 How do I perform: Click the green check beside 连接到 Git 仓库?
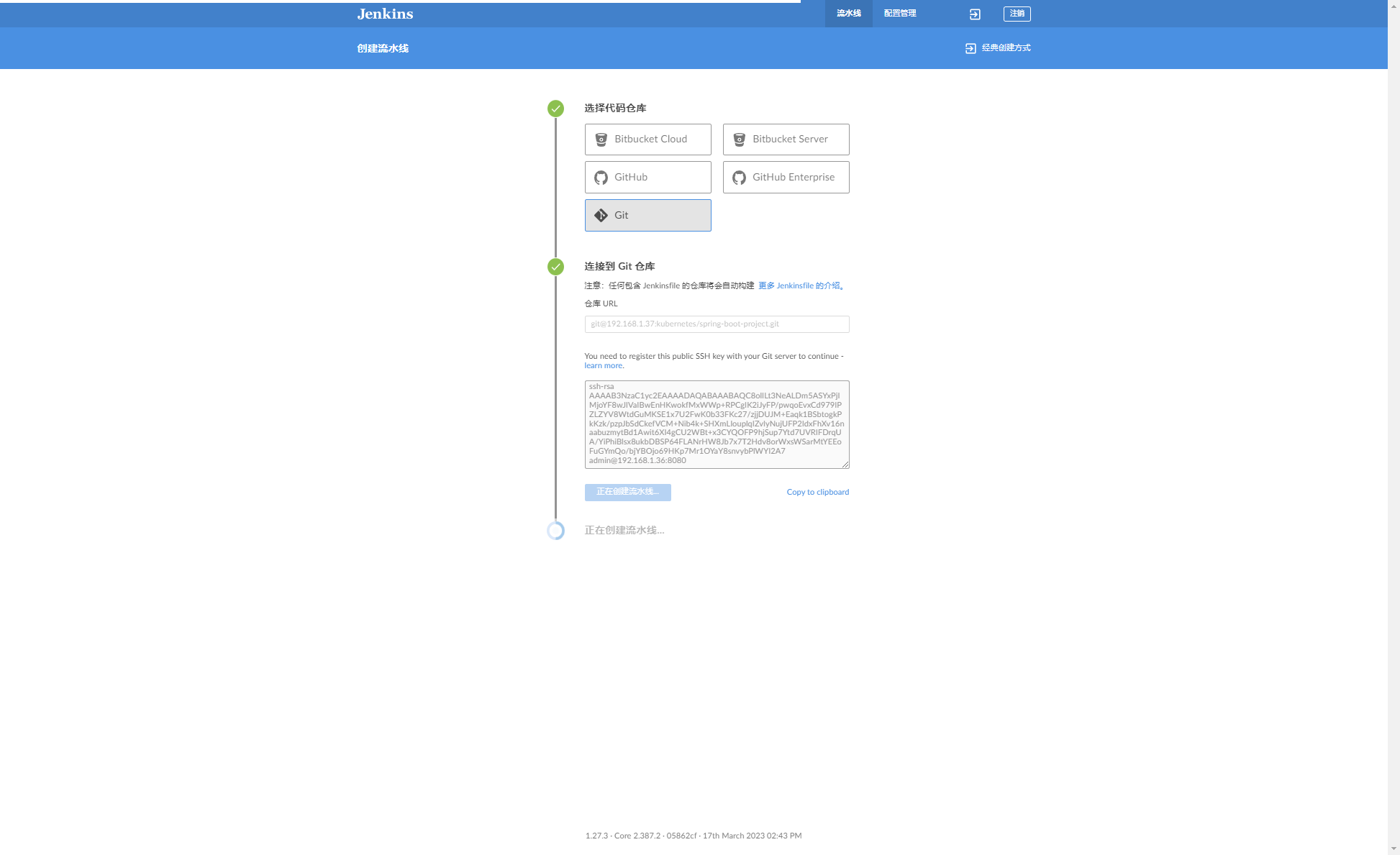tap(555, 267)
